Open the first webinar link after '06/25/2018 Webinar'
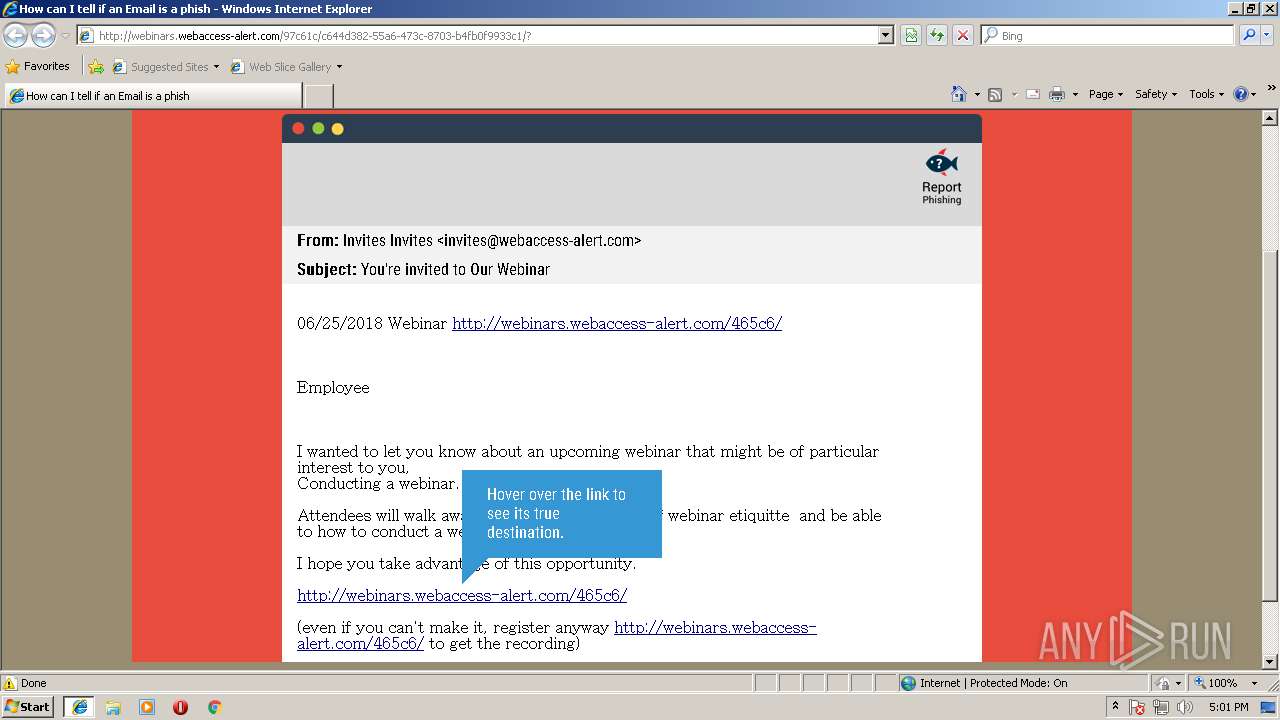Viewport: 1280px width, 720px height. click(617, 323)
